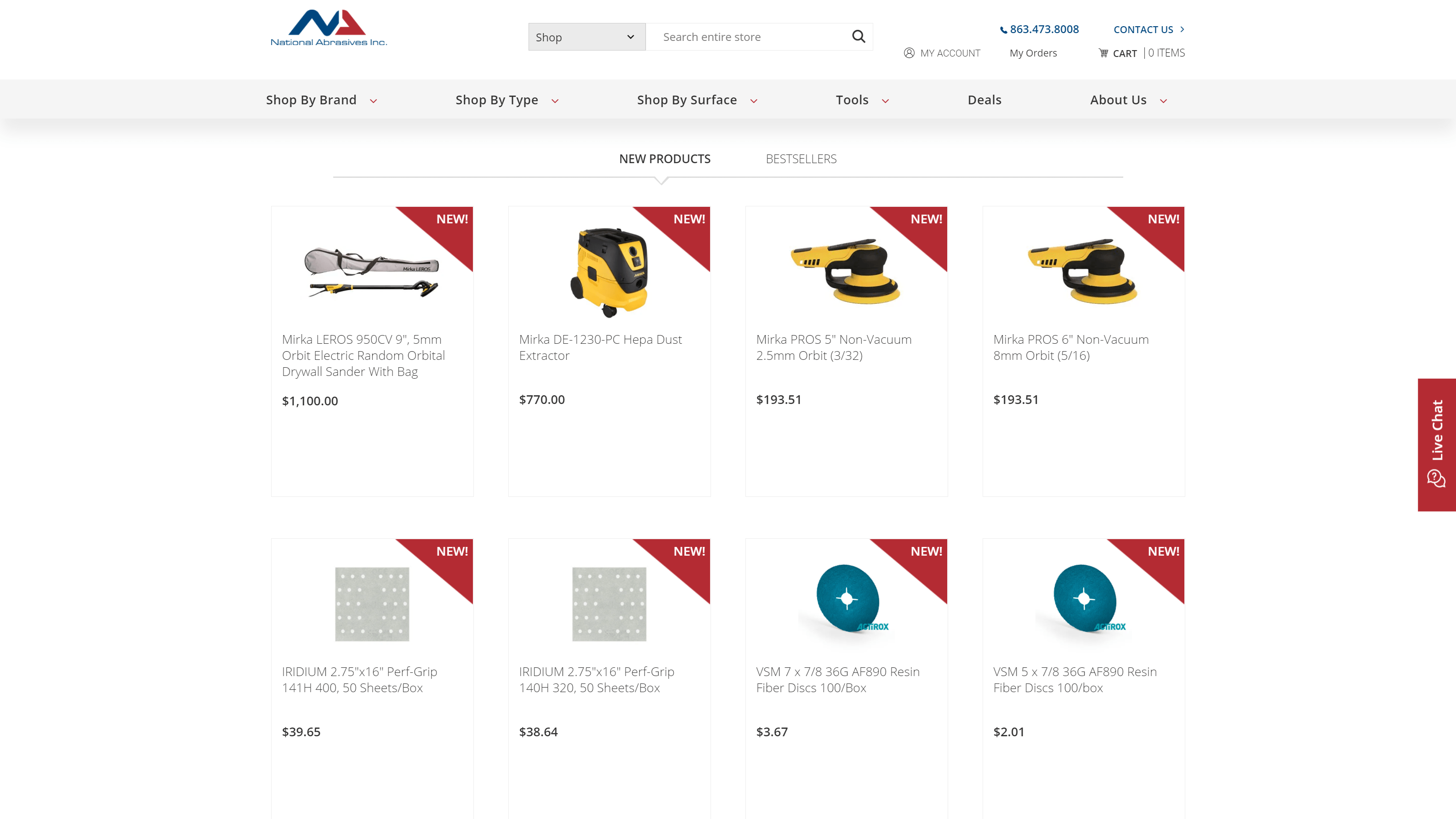Screen dimensions: 1456x819
Task: Open IRIDIUM Perf-Grip 141H 400 title
Action: pos(359,680)
